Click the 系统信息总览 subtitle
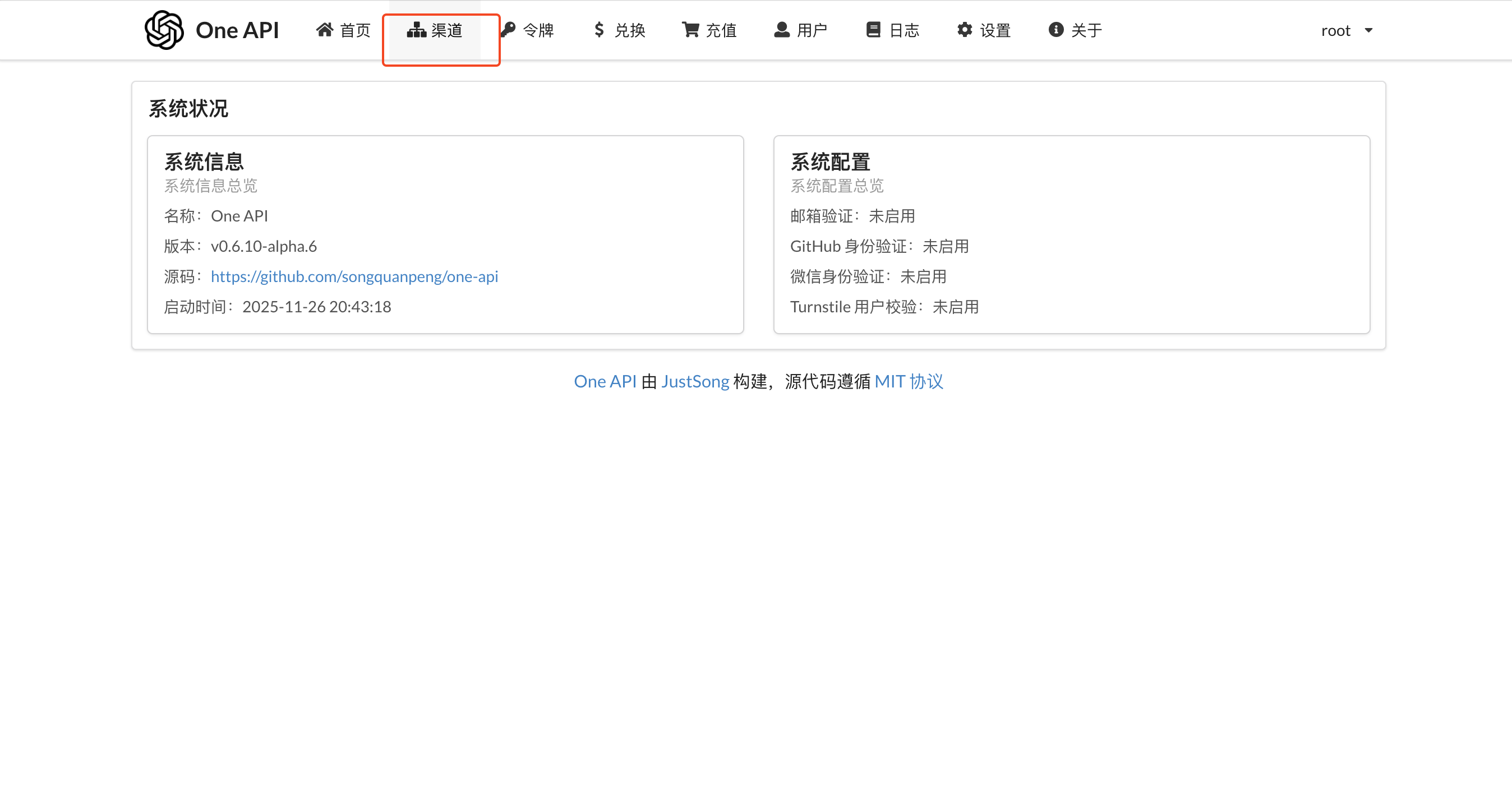Viewport: 1512px width, 785px height. 211,186
